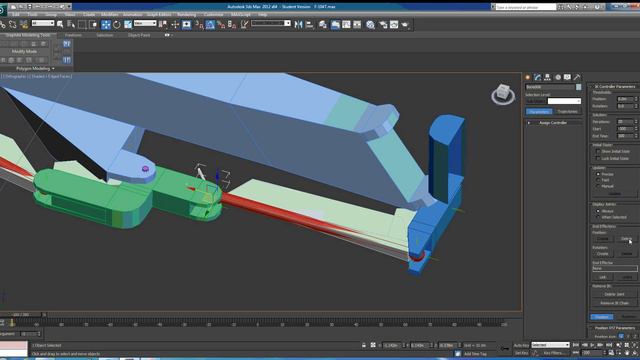Click the Rectangular Selection Region icon
Screen dimensions: 640x360
[x=82, y=24]
